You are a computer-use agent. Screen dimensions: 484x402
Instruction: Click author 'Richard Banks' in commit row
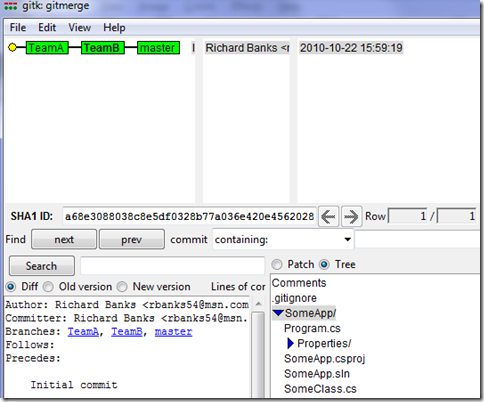pos(247,48)
